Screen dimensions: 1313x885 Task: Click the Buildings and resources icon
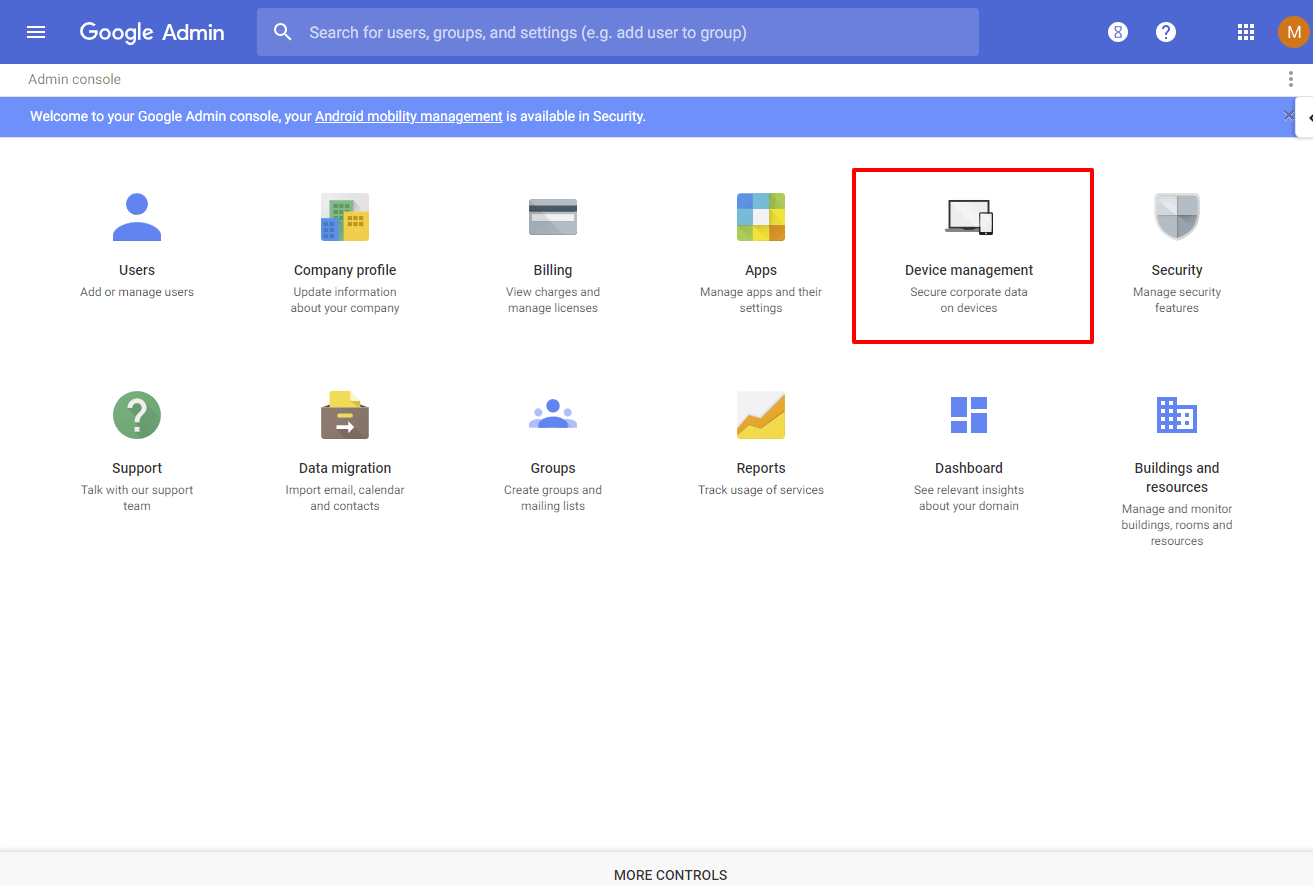(x=1176, y=414)
